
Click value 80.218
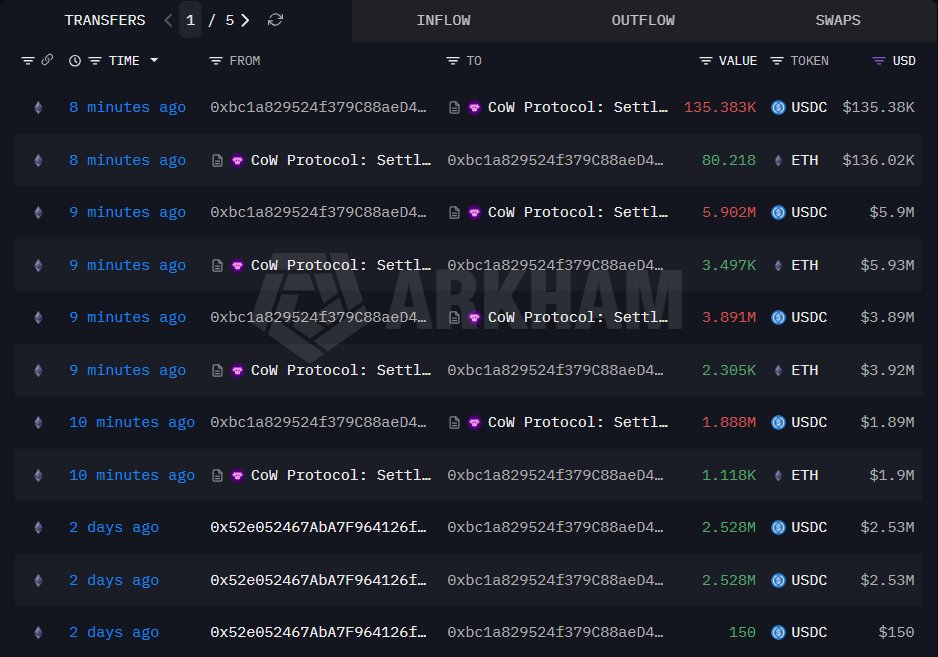click(729, 160)
